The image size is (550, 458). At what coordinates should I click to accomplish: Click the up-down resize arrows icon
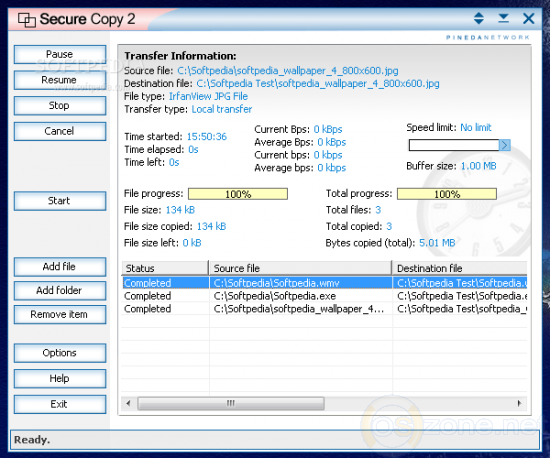478,18
